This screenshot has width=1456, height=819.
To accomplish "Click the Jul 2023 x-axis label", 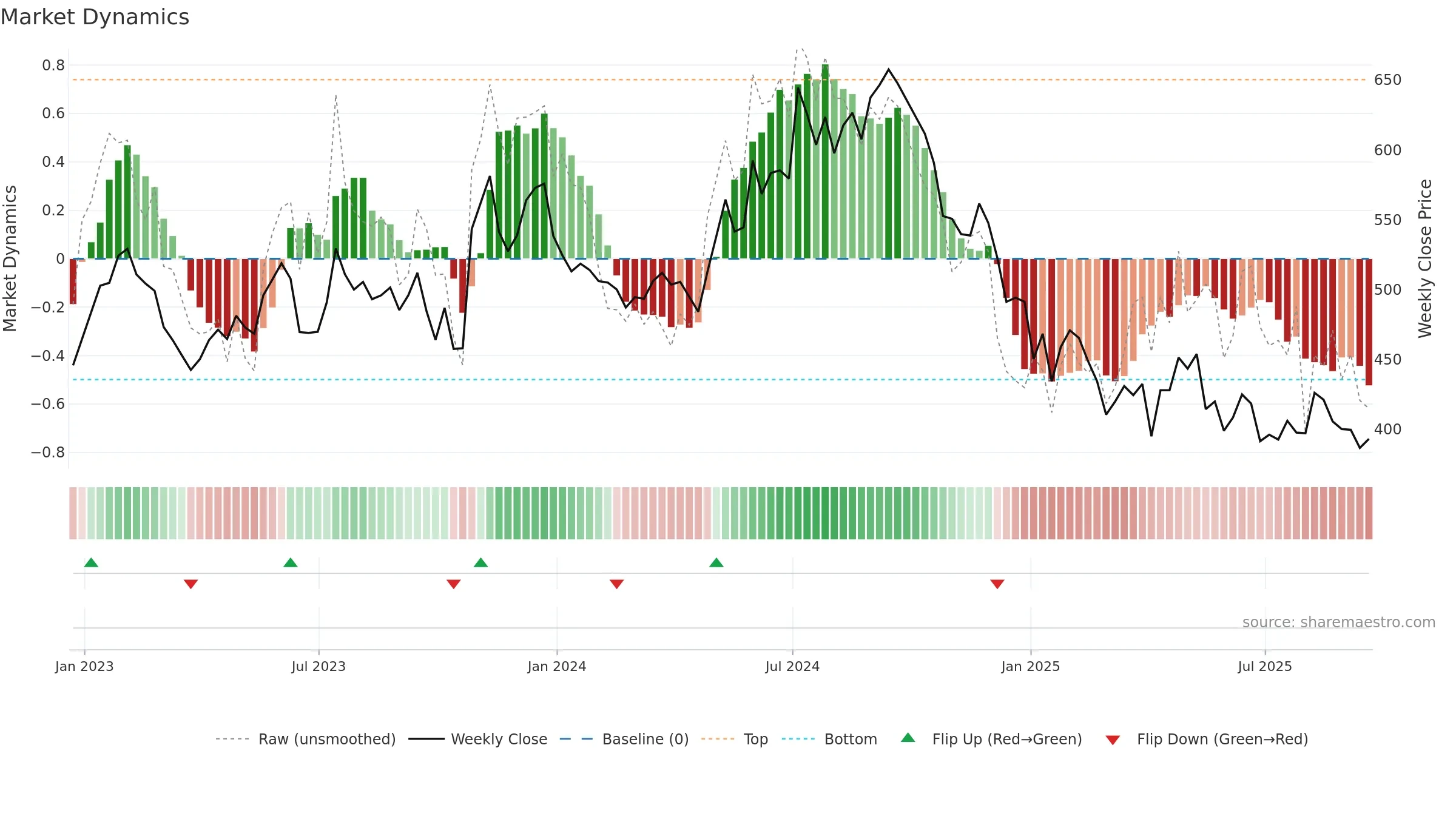I will click(318, 666).
